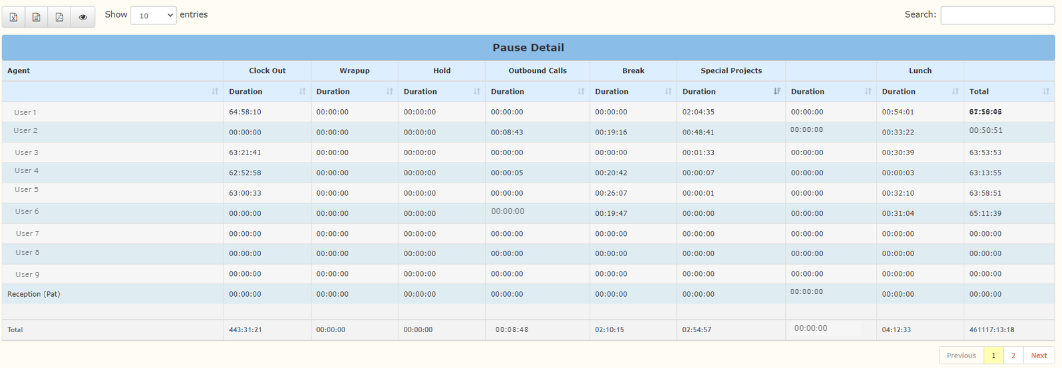Click the Wrapup group header

(355, 70)
